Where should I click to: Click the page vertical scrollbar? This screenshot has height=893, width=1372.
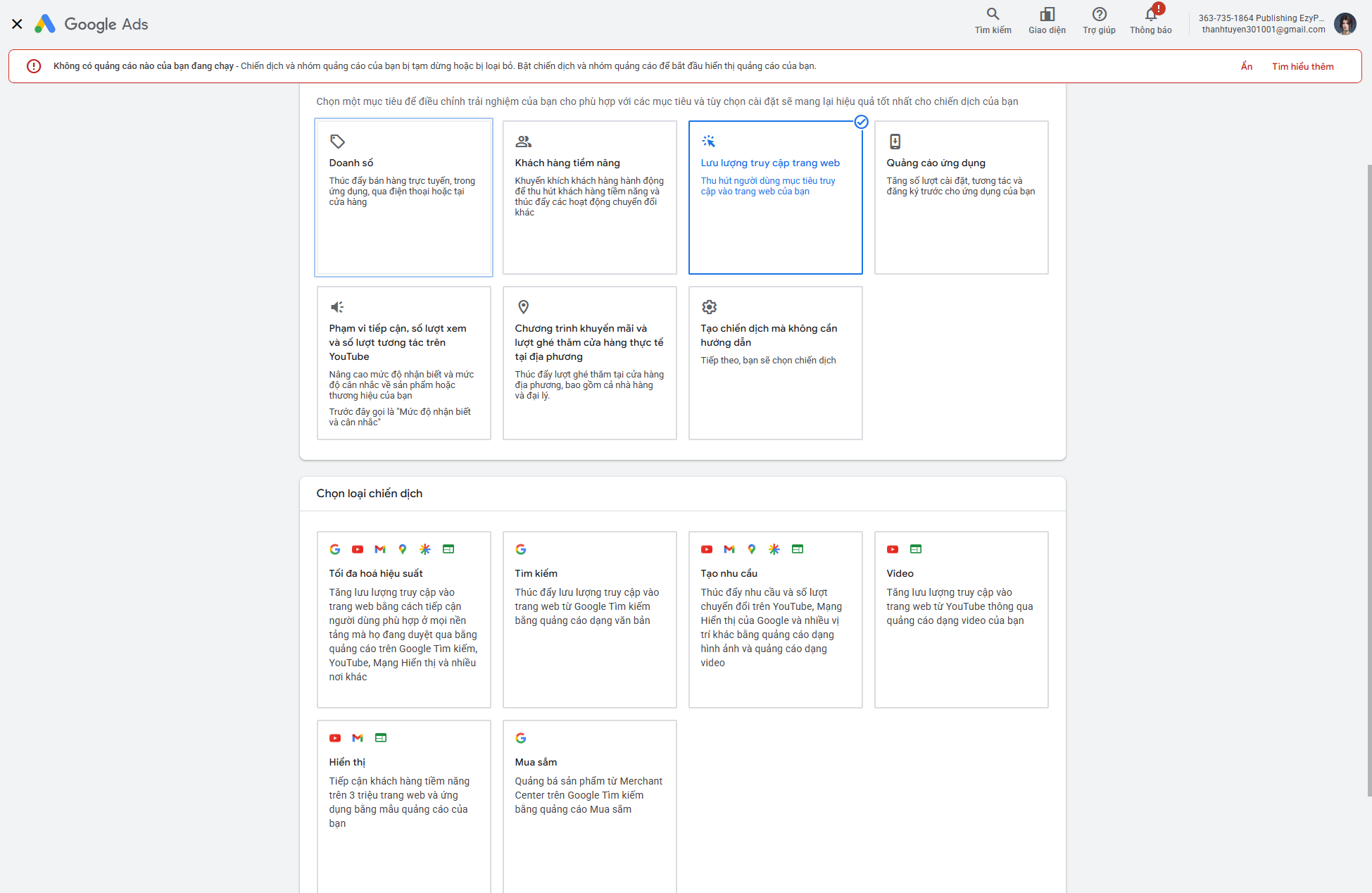1368,479
